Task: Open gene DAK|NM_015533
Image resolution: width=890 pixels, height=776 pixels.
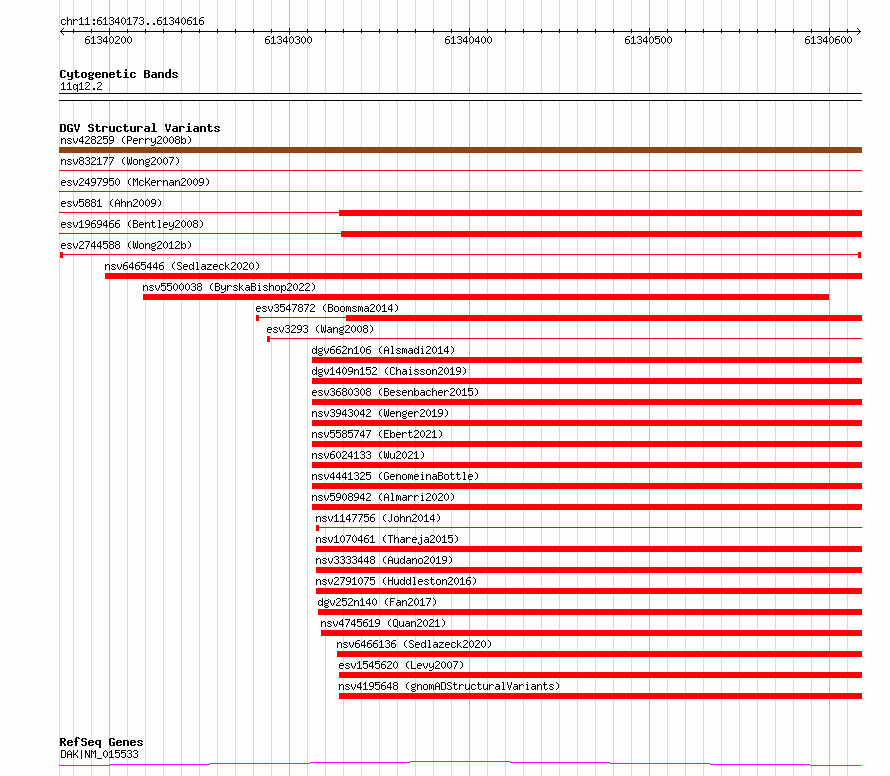Action: point(99,754)
